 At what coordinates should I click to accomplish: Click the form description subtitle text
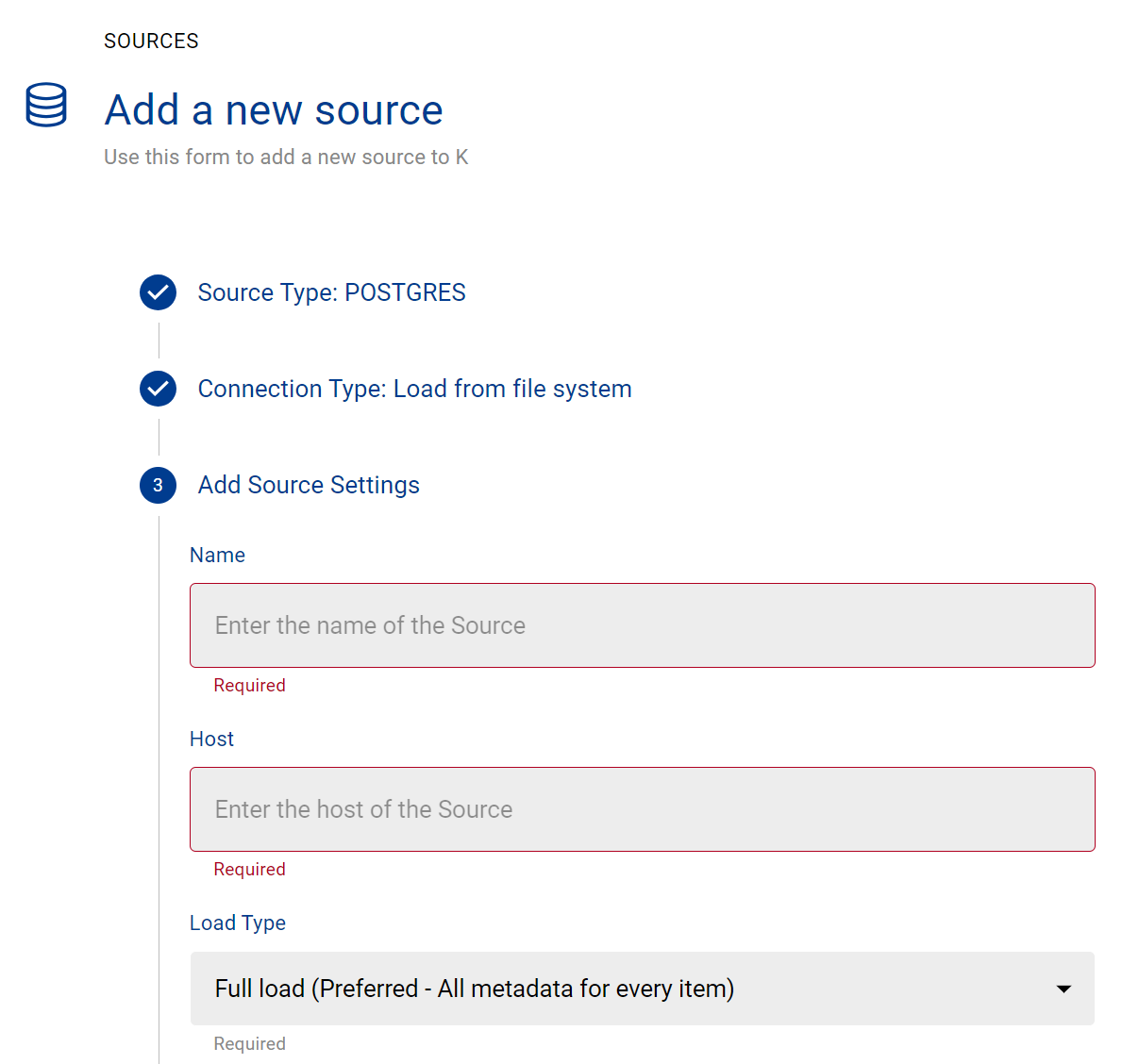coord(286,157)
